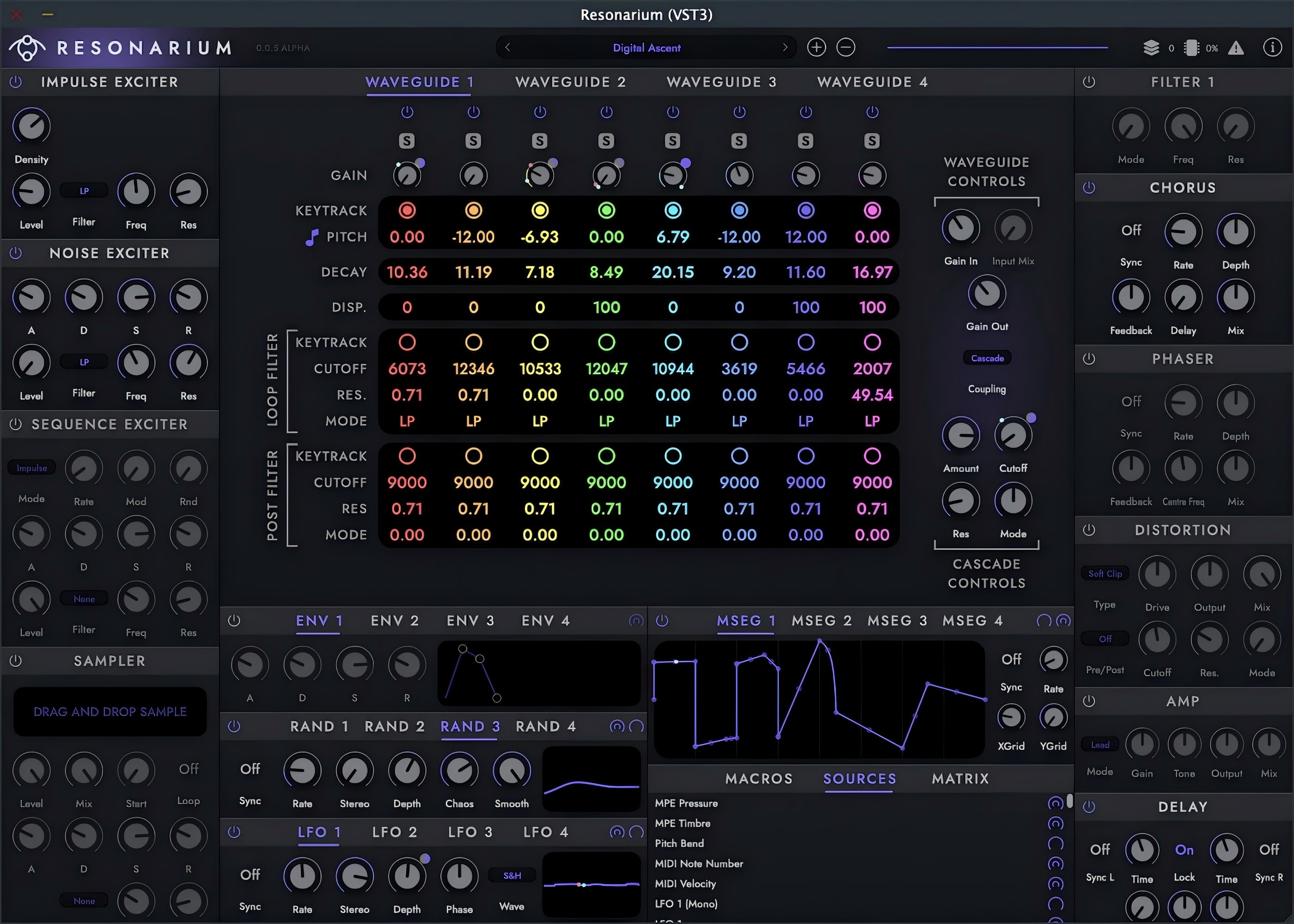Screen dimensions: 1294x924
Task: Select the MSEG 2 tab
Action: [x=822, y=621]
